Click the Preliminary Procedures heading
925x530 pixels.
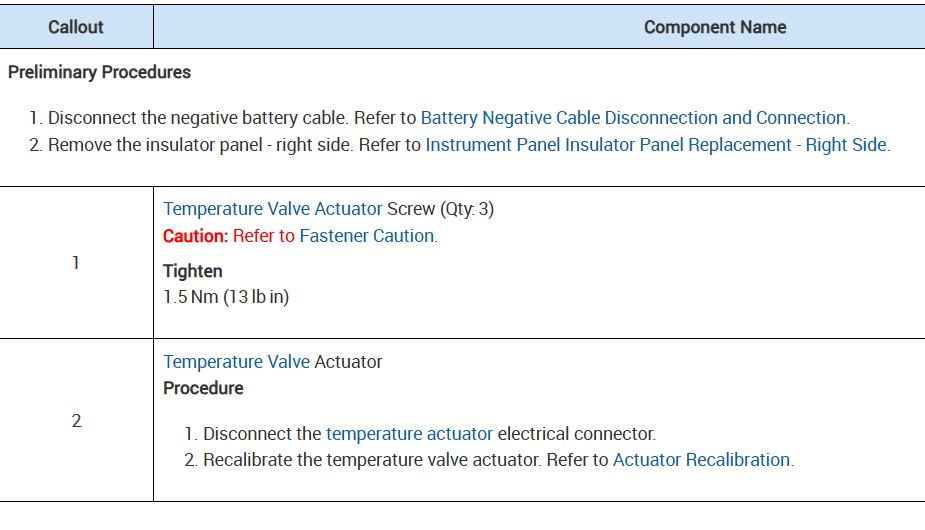click(x=99, y=72)
